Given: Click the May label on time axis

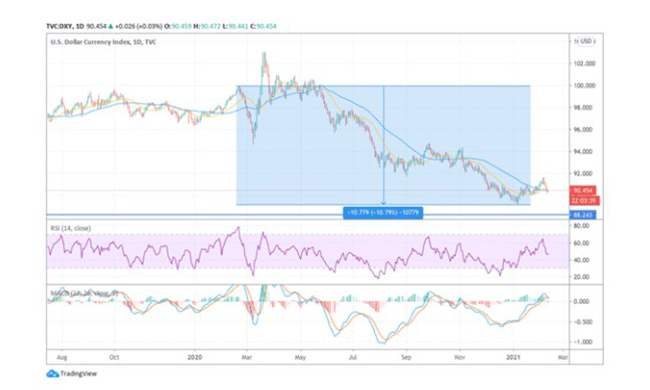Looking at the screenshot, I should (301, 357).
